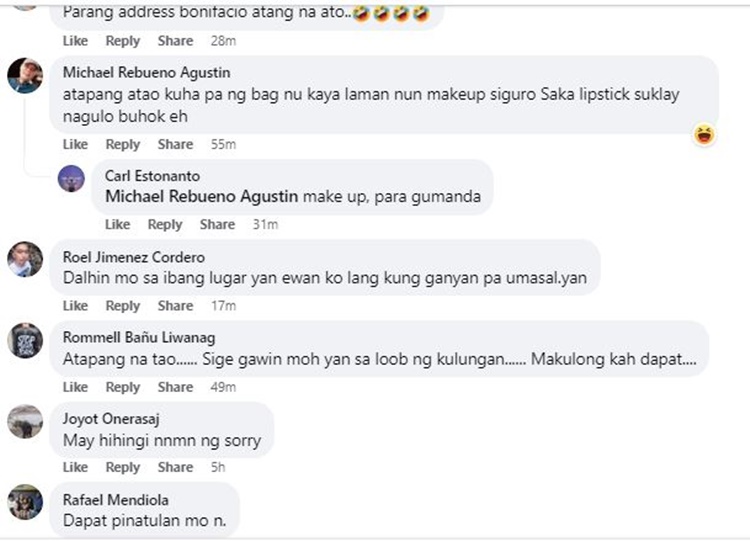Open the 55m timestamp on Michael's comment
750x541 pixels.
pyautogui.click(x=222, y=145)
